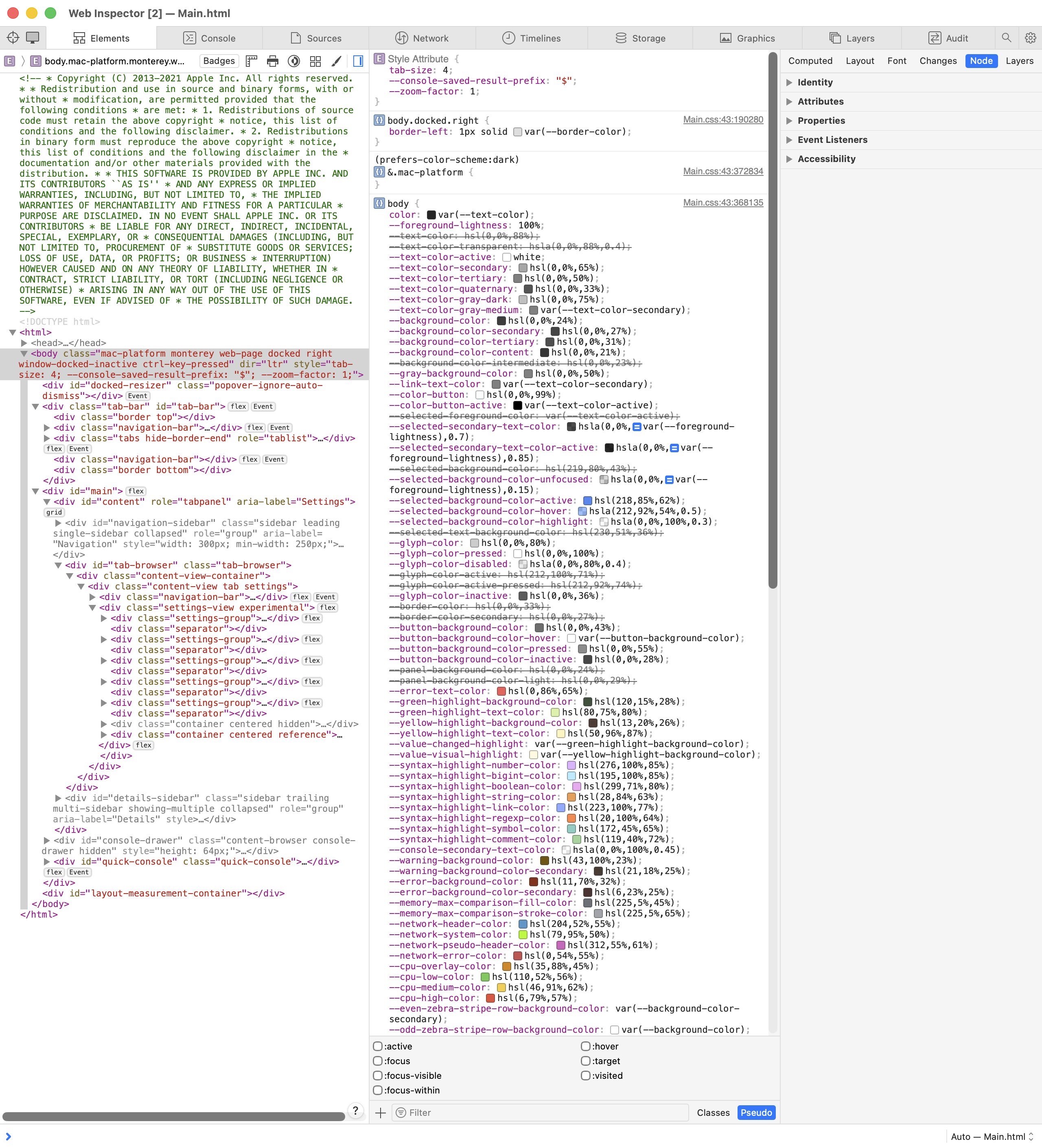Force print media styles printer icon
Screen dimensions: 1042x1148
pos(273,61)
